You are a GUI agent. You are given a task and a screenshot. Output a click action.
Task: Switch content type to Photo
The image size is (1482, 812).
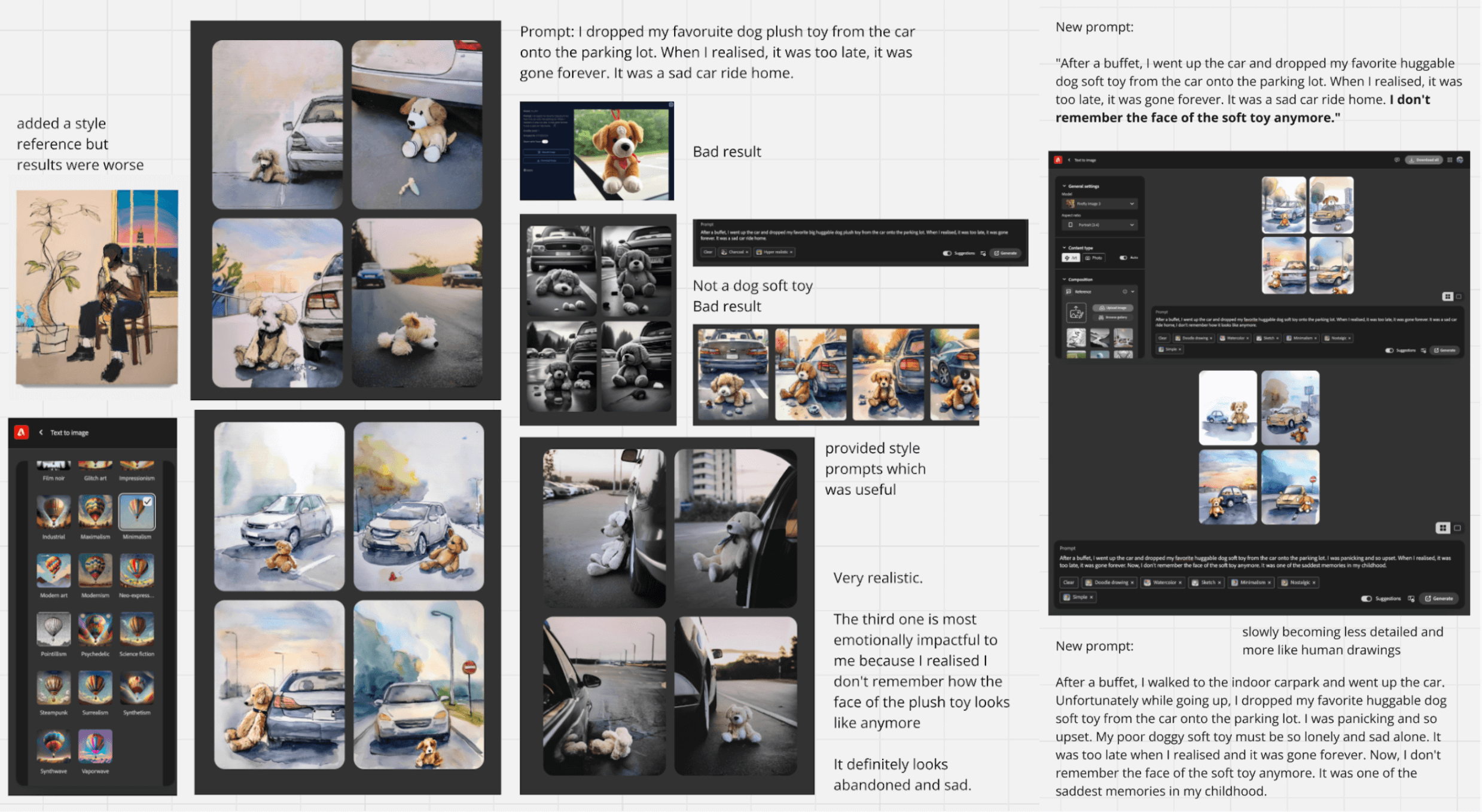(1094, 258)
